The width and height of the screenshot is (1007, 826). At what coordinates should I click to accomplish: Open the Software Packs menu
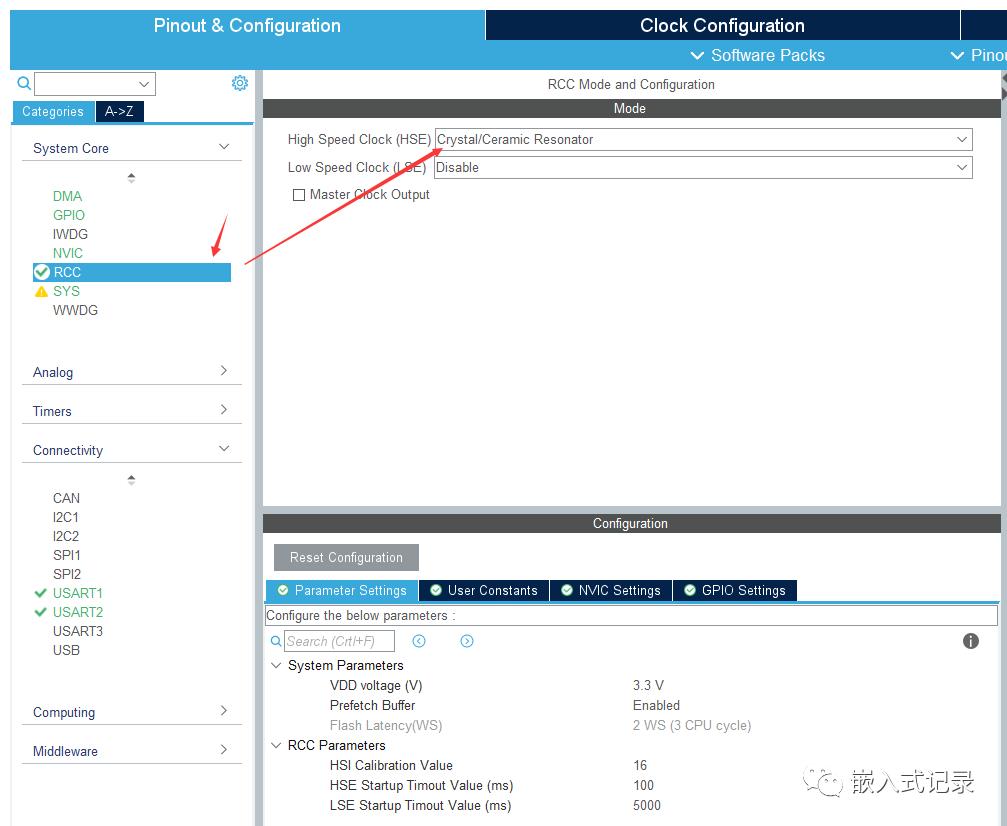pyautogui.click(x=757, y=55)
